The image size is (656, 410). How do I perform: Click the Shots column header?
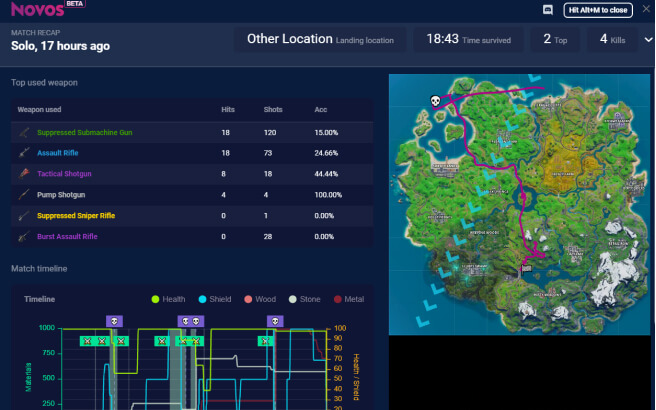pyautogui.click(x=273, y=110)
